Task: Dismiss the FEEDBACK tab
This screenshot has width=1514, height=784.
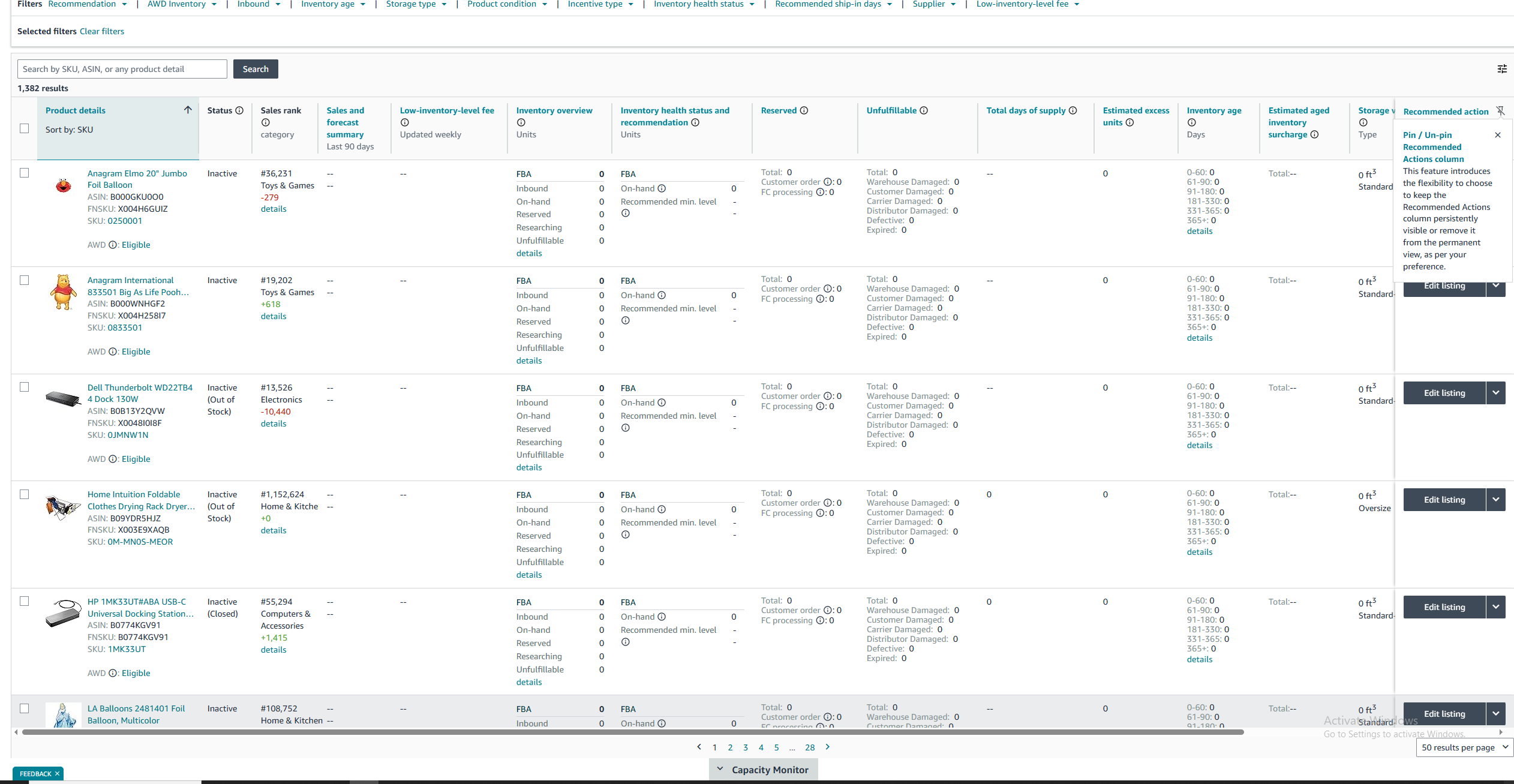Action: pos(57,774)
